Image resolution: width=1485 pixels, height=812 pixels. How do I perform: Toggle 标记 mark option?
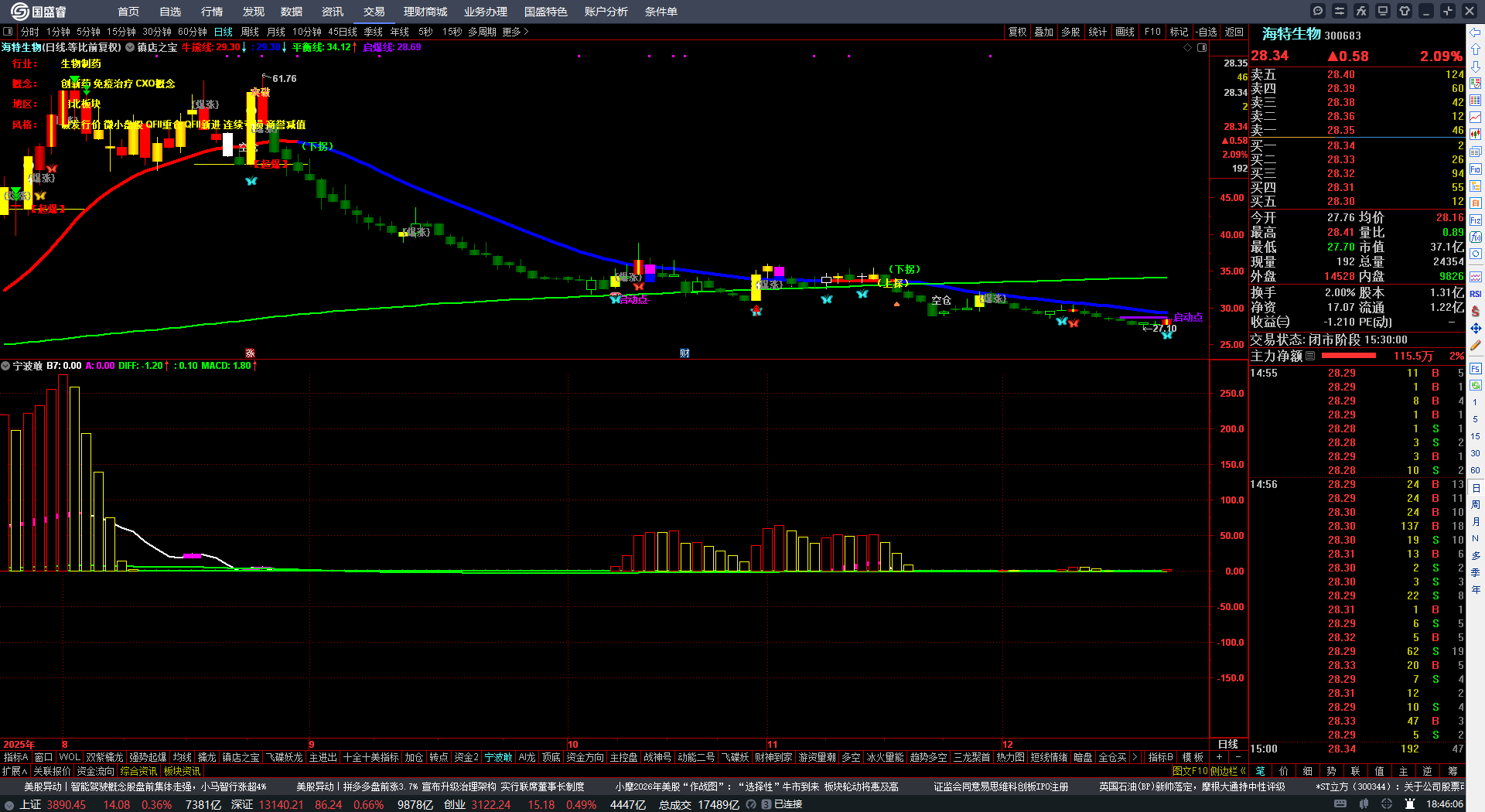coord(1179,32)
